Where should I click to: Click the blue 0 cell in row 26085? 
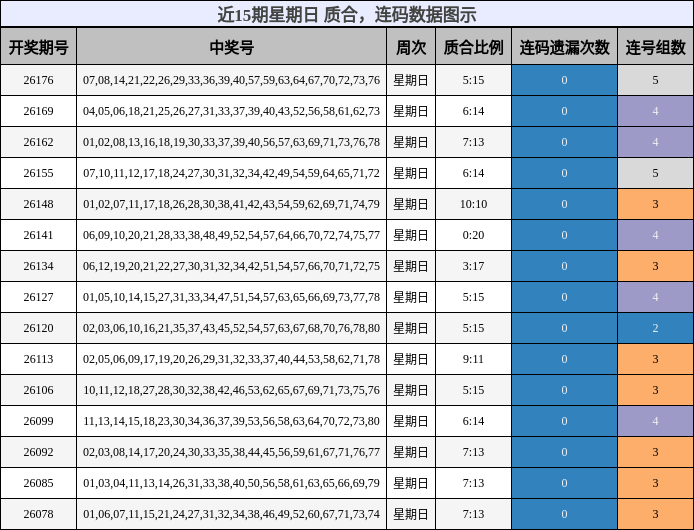[564, 483]
